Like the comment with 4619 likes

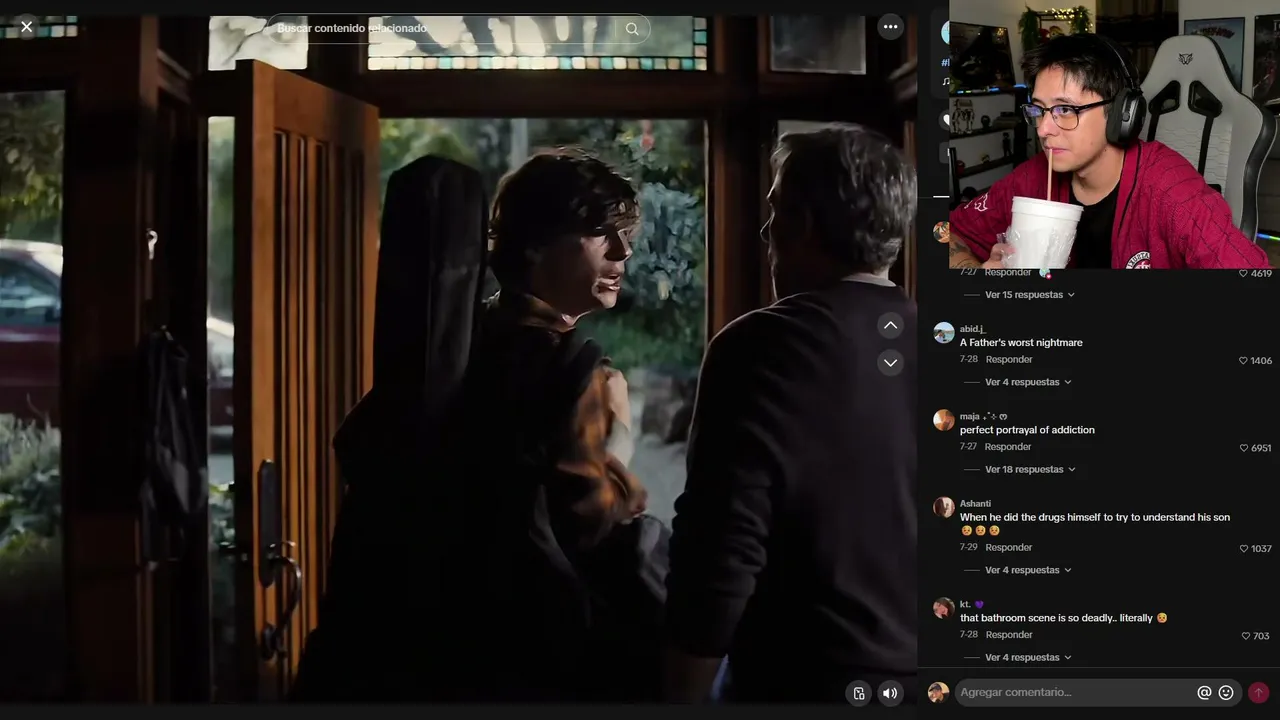point(1244,273)
